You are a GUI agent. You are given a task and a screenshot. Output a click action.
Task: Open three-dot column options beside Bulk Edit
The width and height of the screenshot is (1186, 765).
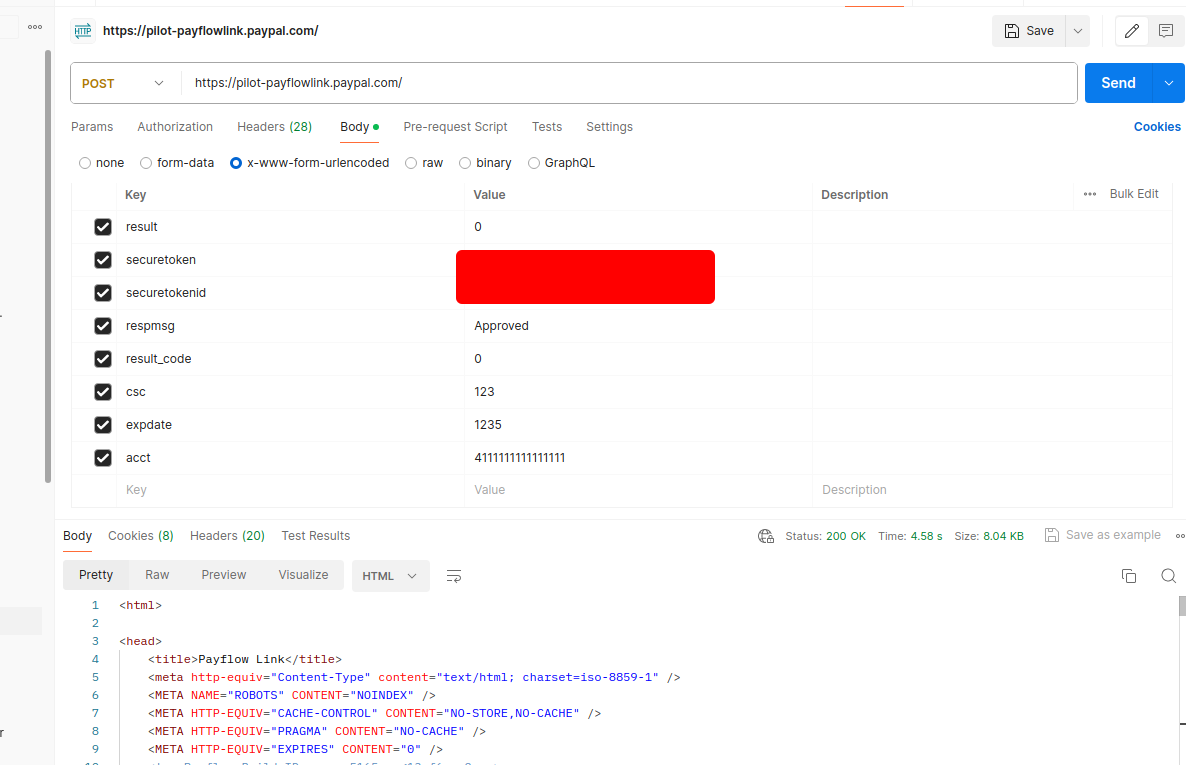pos(1090,194)
